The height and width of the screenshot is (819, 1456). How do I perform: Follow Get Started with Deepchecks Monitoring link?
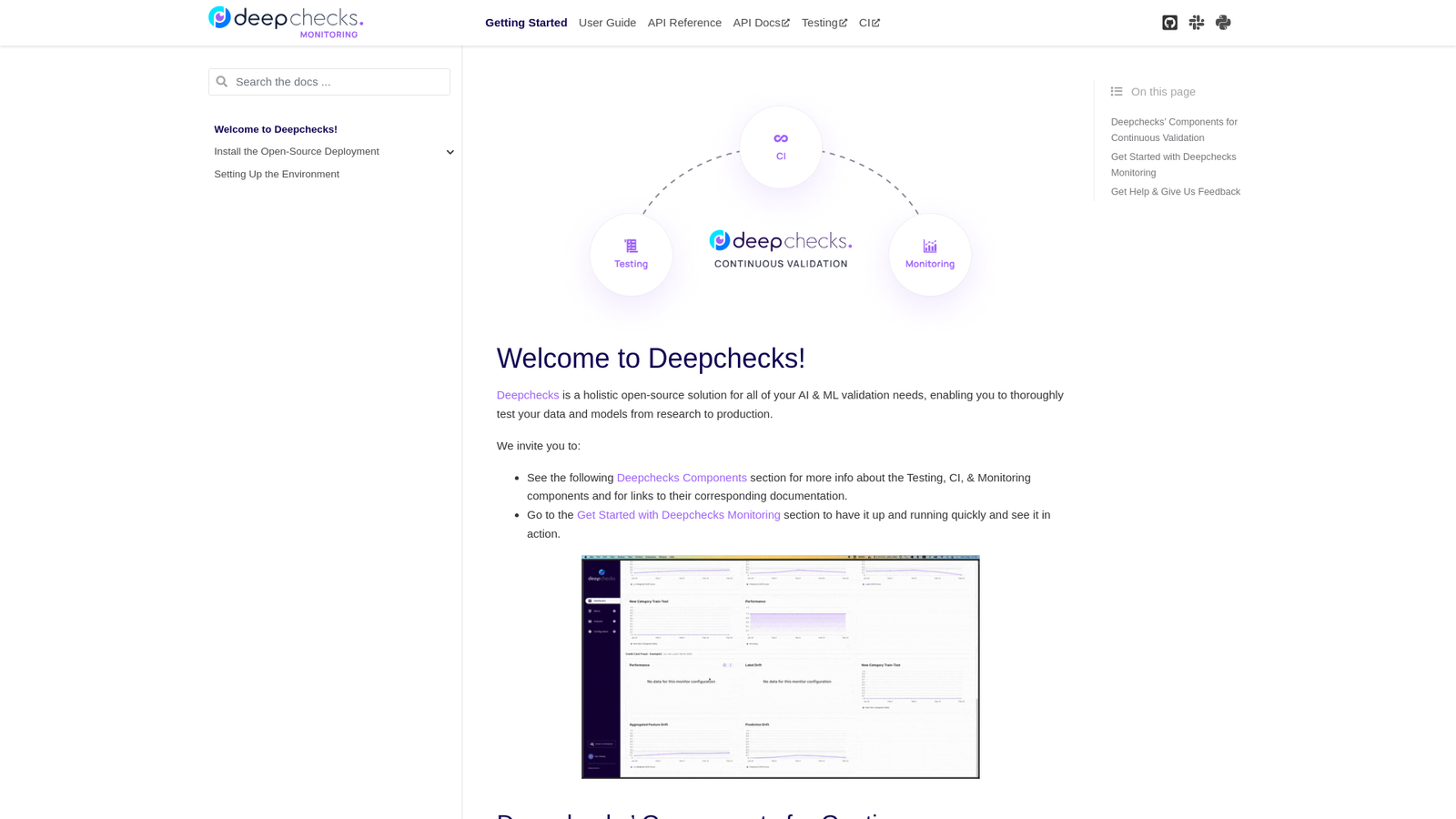pyautogui.click(x=679, y=515)
